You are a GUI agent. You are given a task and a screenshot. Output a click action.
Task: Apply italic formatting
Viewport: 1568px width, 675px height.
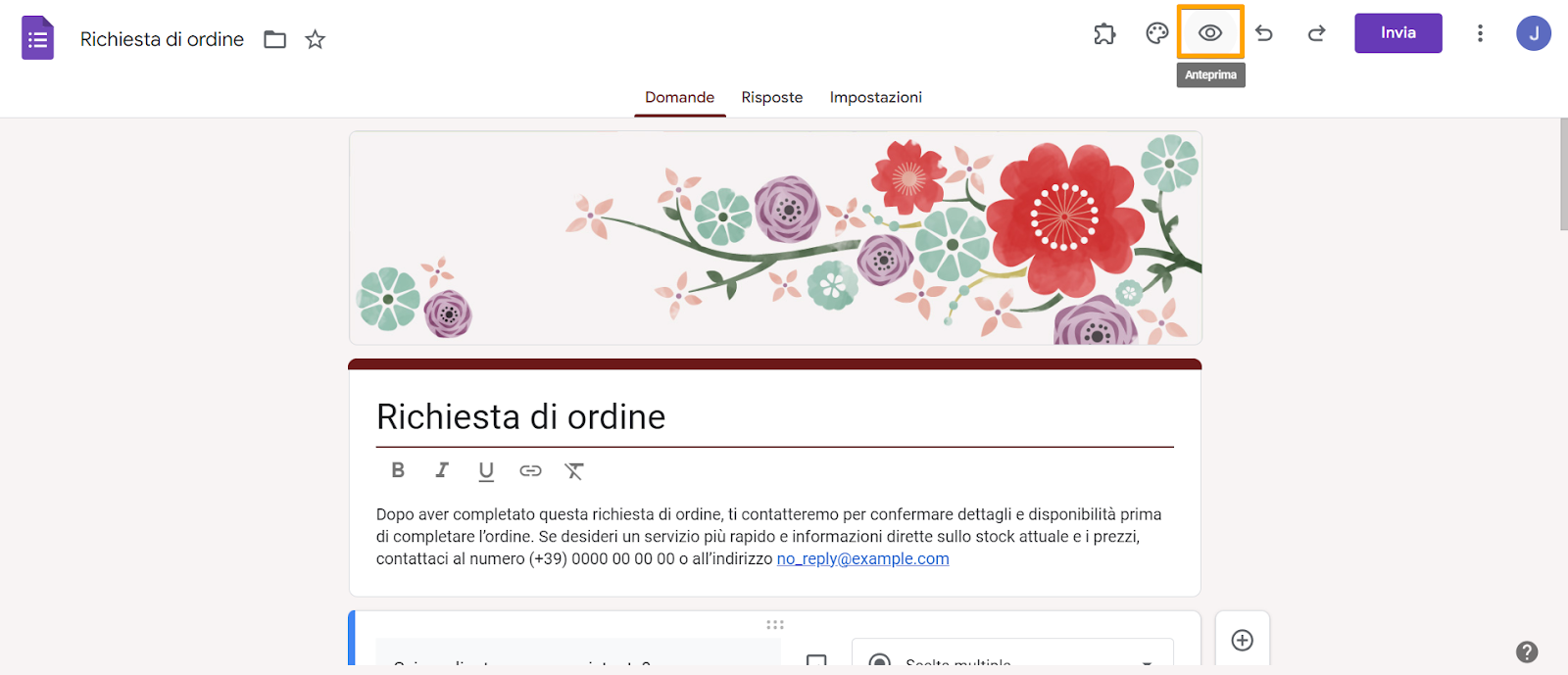click(442, 470)
